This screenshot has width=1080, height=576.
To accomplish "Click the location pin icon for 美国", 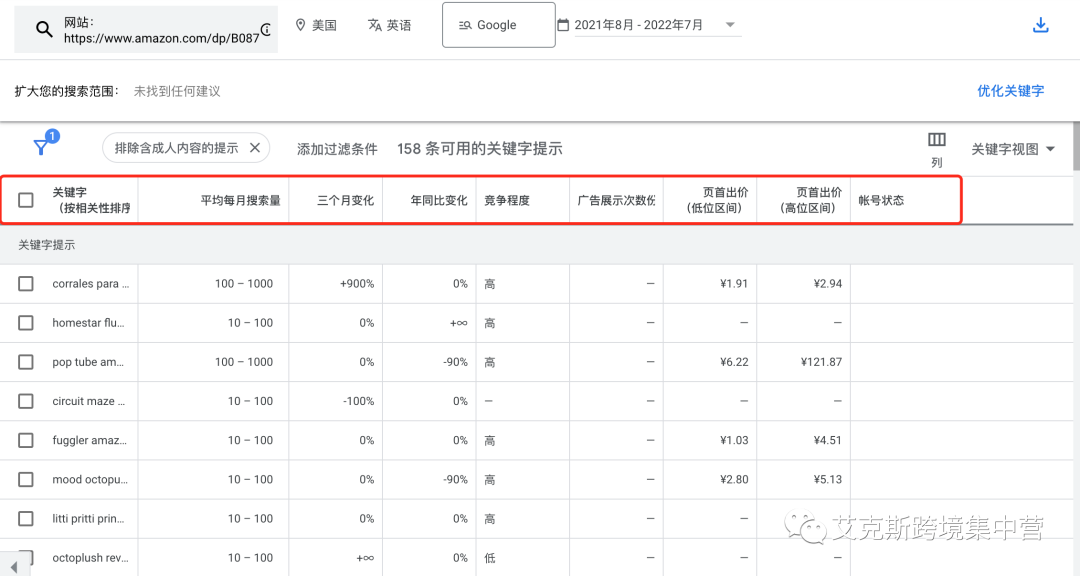I will click(300, 25).
